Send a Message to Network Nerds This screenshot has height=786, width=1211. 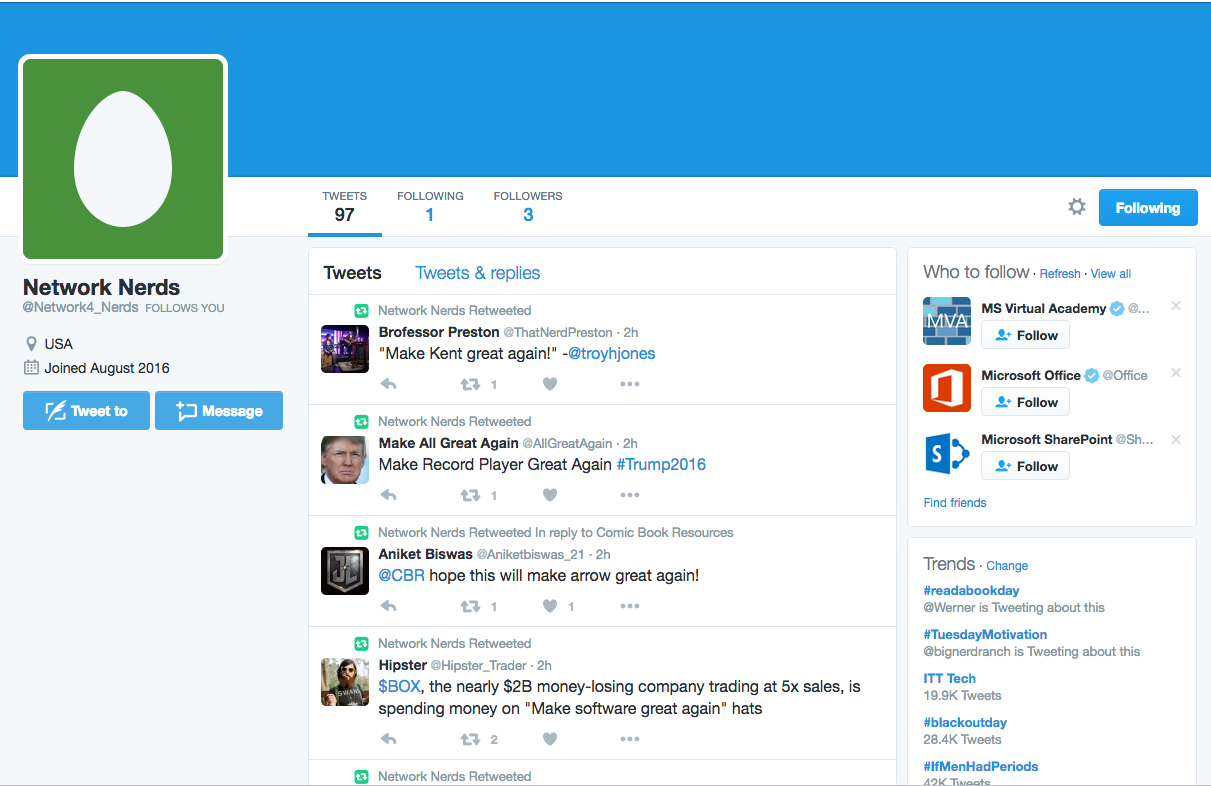219,411
